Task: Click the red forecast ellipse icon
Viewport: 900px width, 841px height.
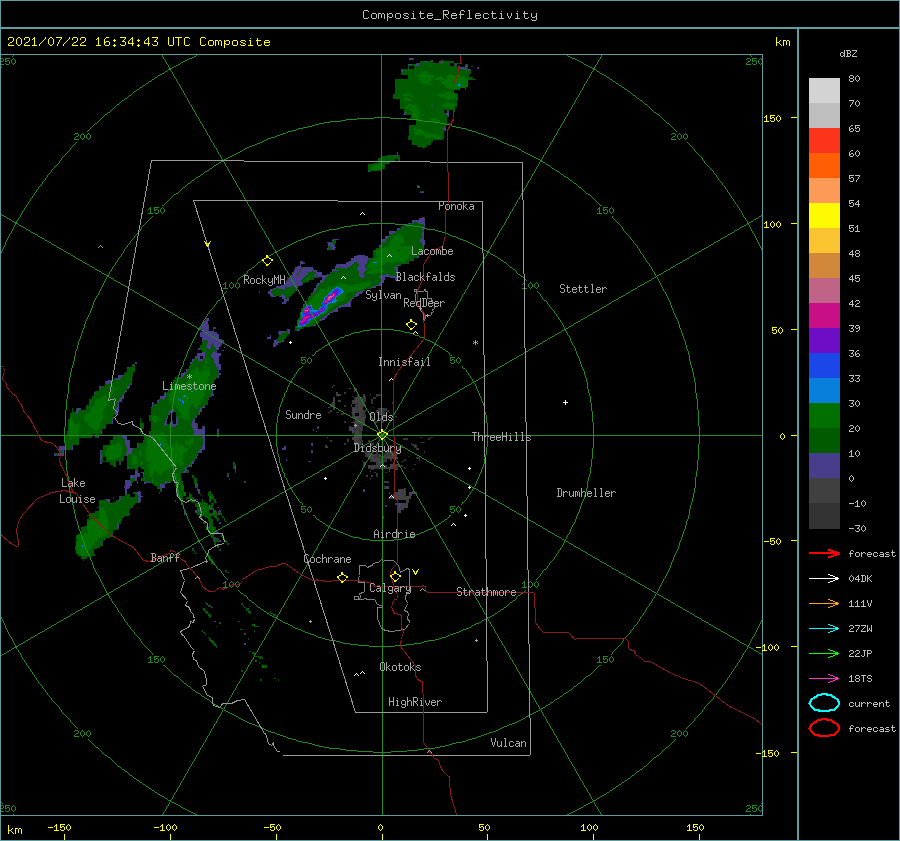Action: [824, 728]
